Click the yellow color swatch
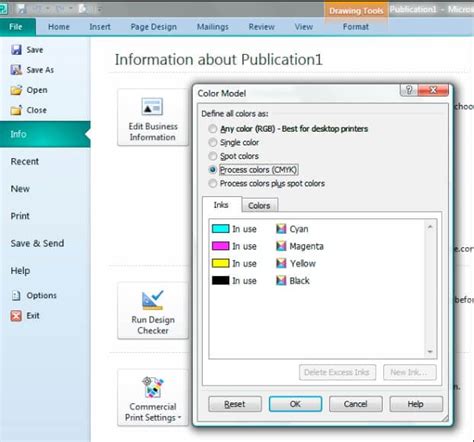Image resolution: width=474 pixels, height=442 pixels. tap(220, 263)
